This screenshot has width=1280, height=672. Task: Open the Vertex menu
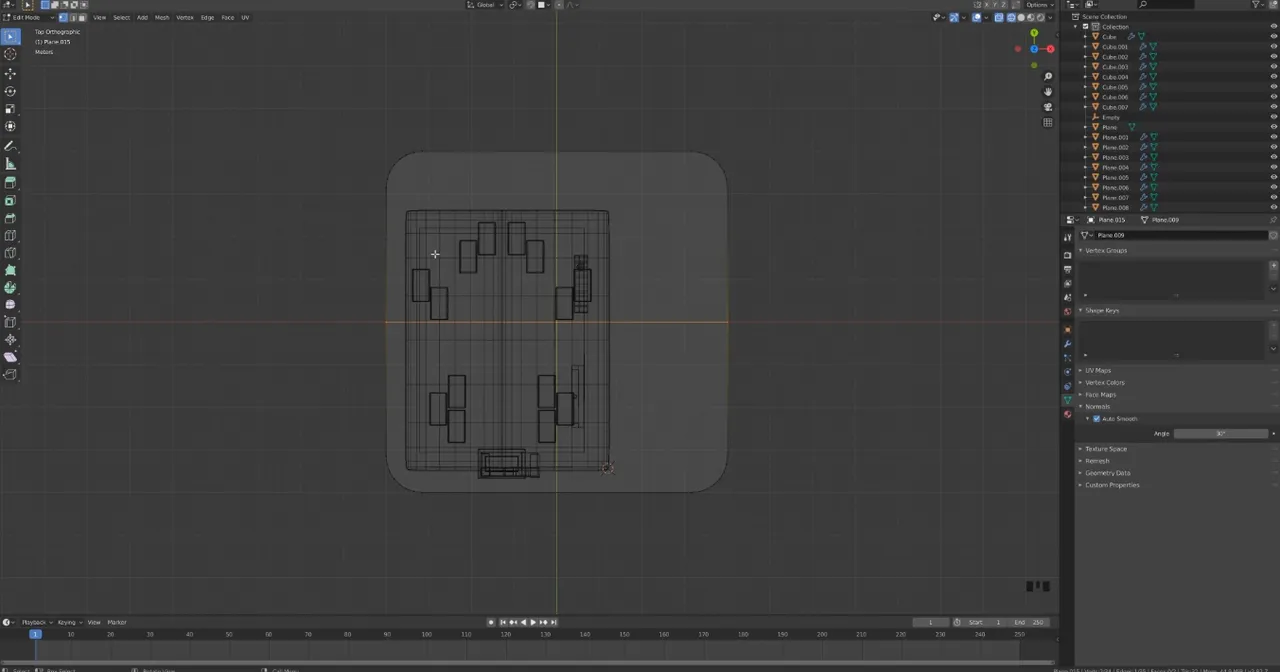[185, 17]
